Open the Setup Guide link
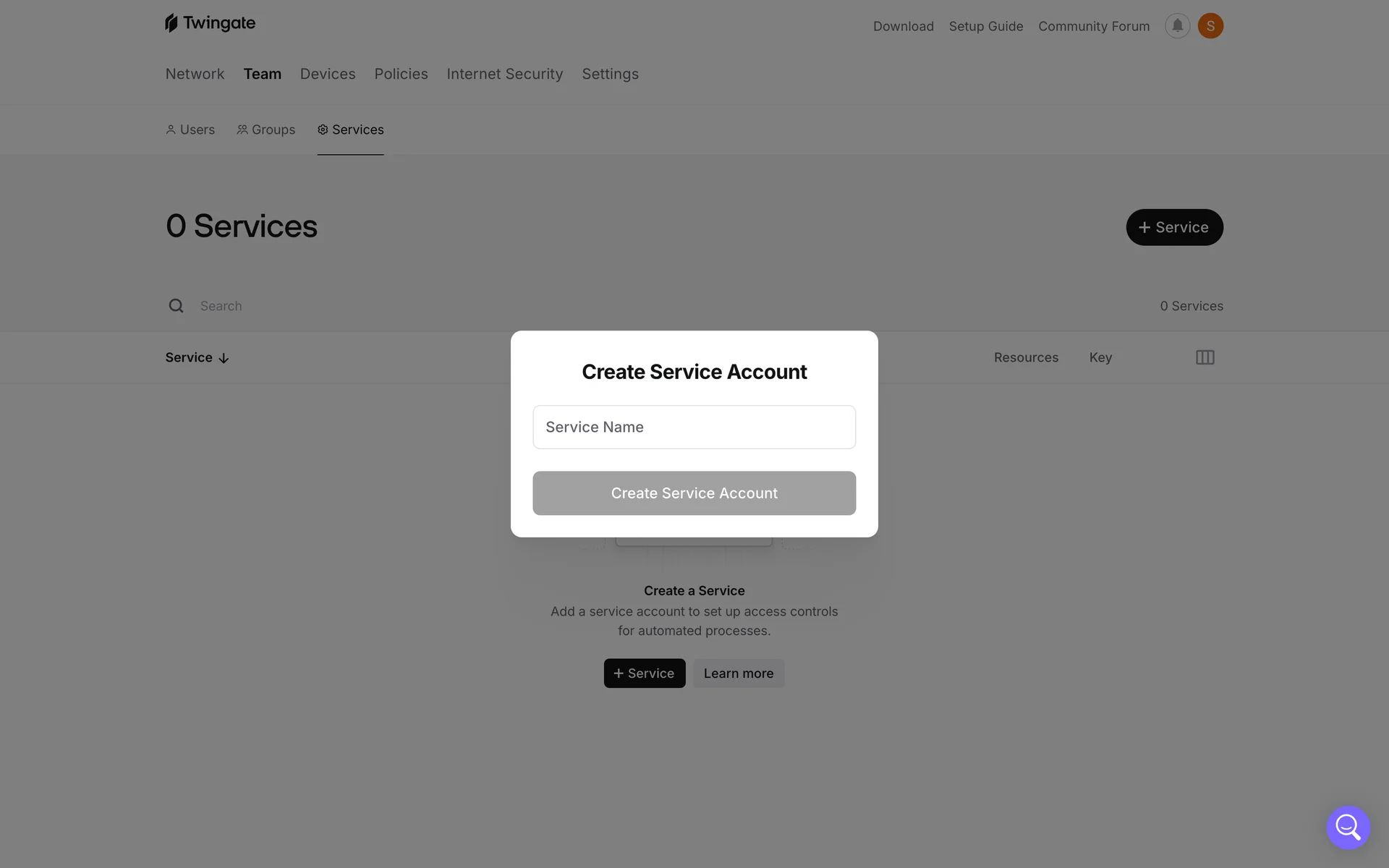The height and width of the screenshot is (868, 1389). click(x=985, y=26)
